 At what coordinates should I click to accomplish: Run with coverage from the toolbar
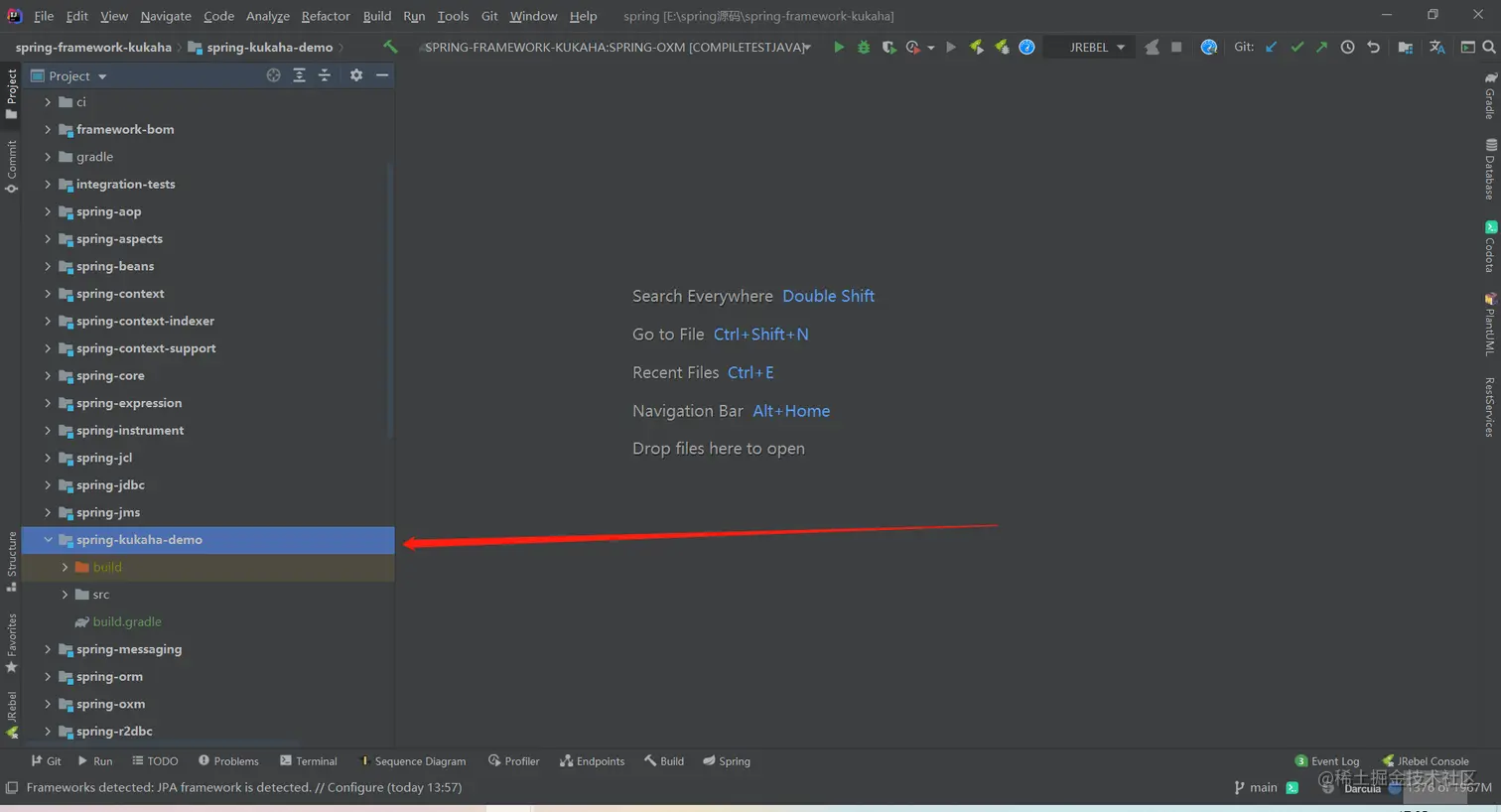click(x=888, y=47)
